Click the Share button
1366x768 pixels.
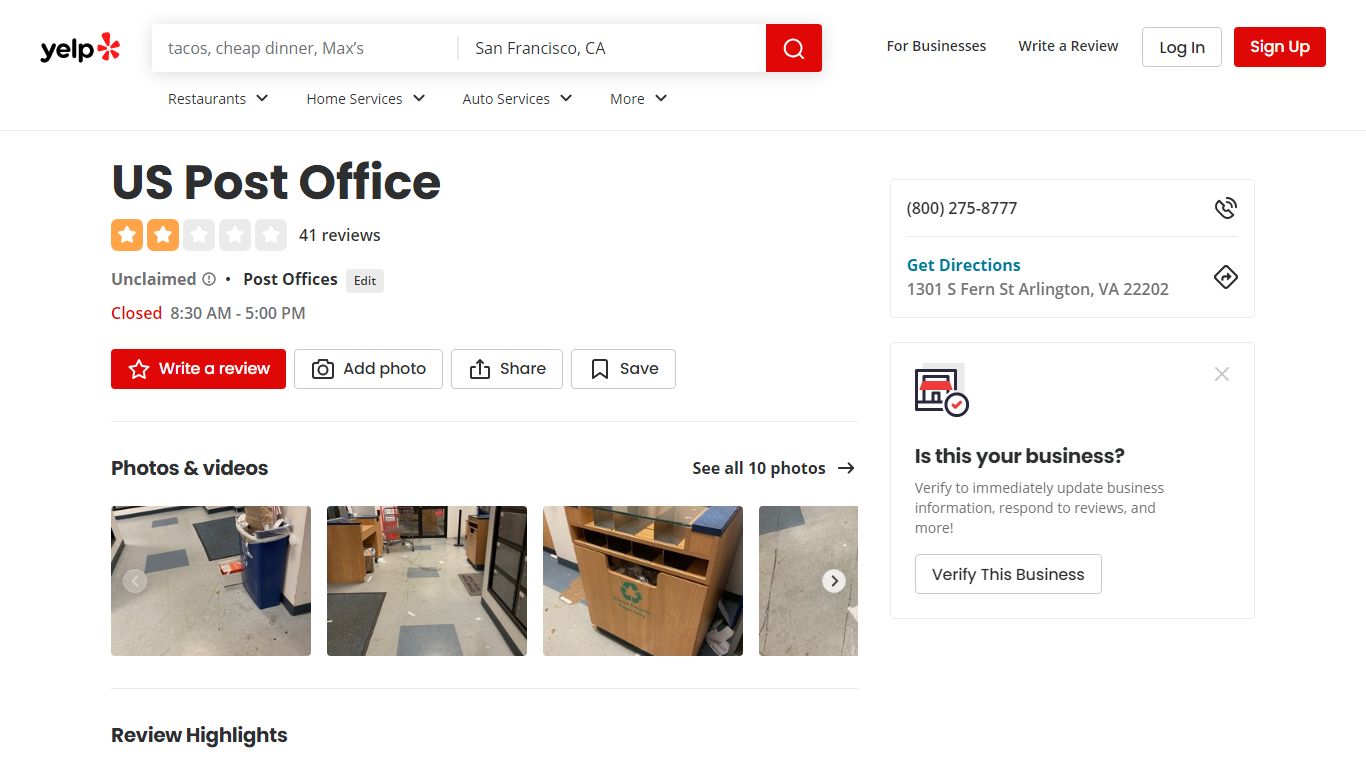point(507,369)
